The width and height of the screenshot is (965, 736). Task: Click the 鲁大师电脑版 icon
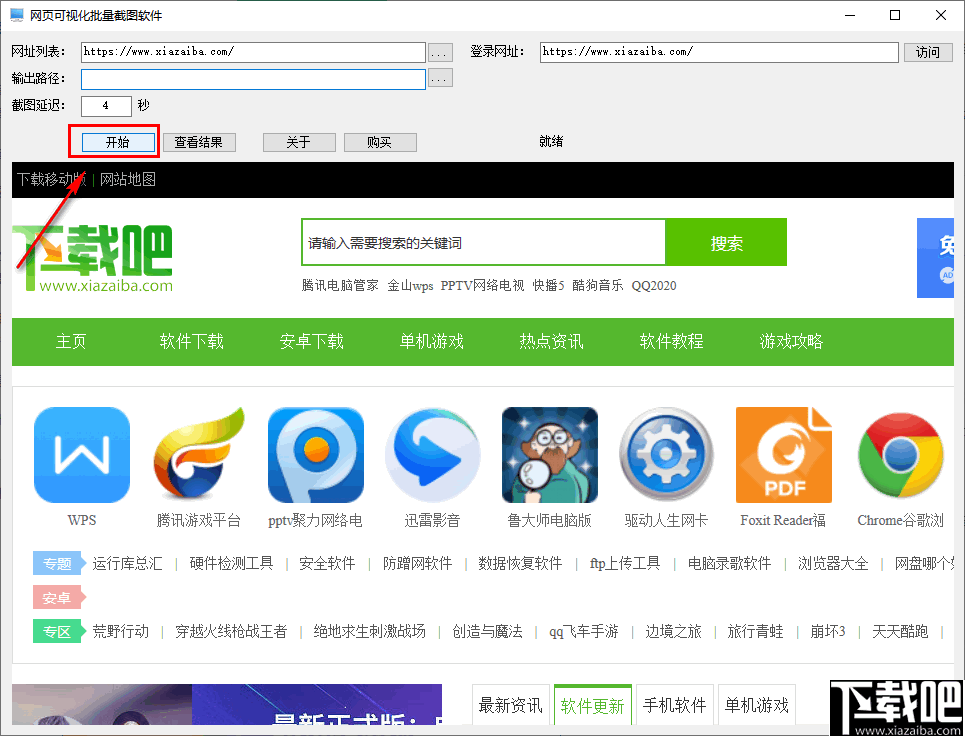tap(549, 455)
